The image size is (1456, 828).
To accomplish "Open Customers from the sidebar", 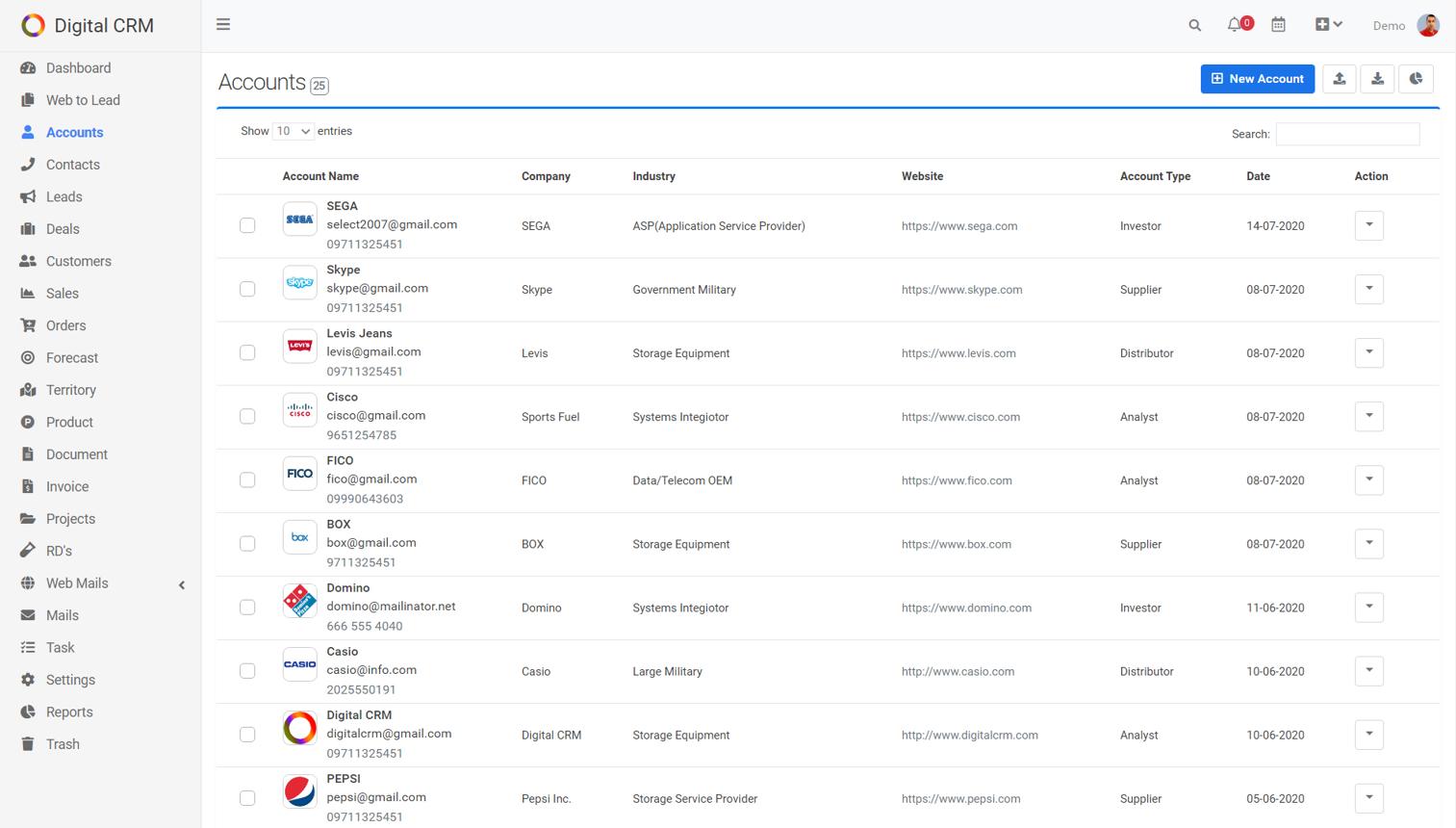I will tap(79, 261).
